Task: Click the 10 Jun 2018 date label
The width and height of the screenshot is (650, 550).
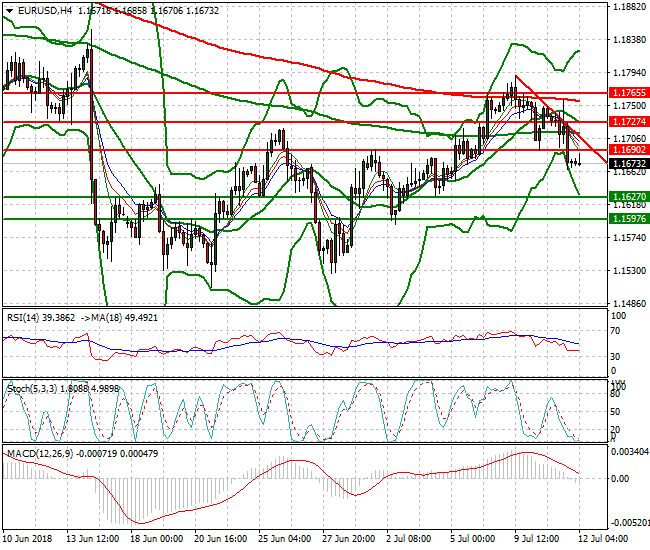Action: (27, 539)
